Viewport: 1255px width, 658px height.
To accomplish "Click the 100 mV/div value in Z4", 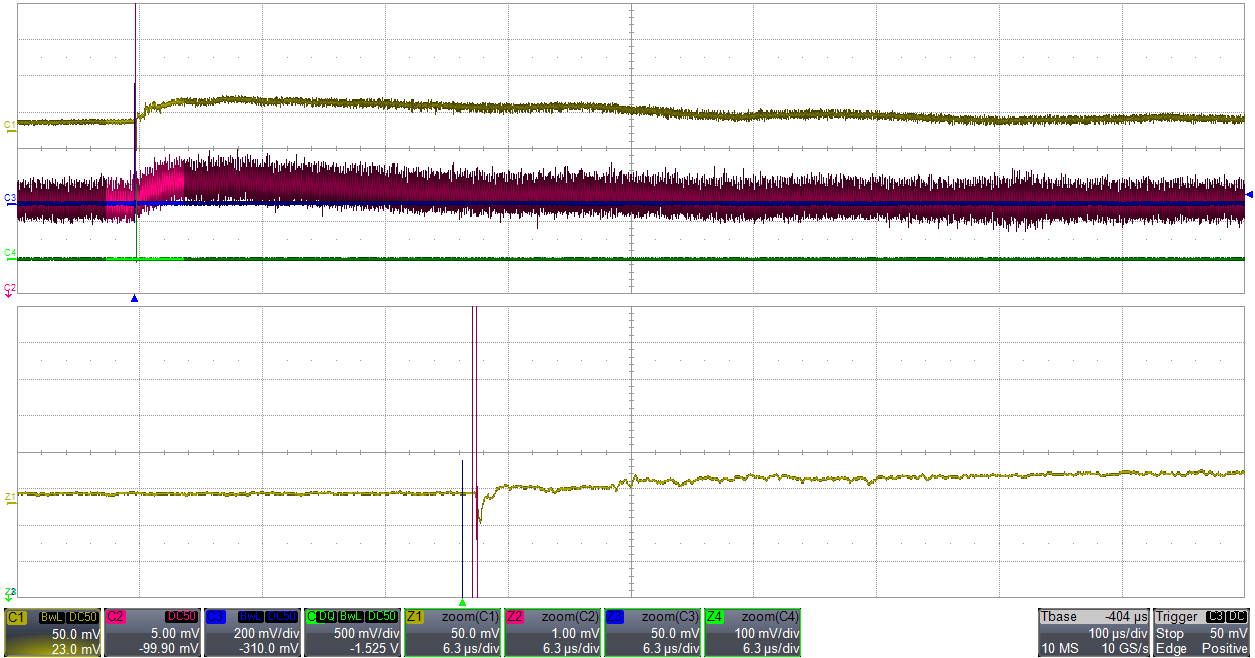I will click(x=766, y=634).
